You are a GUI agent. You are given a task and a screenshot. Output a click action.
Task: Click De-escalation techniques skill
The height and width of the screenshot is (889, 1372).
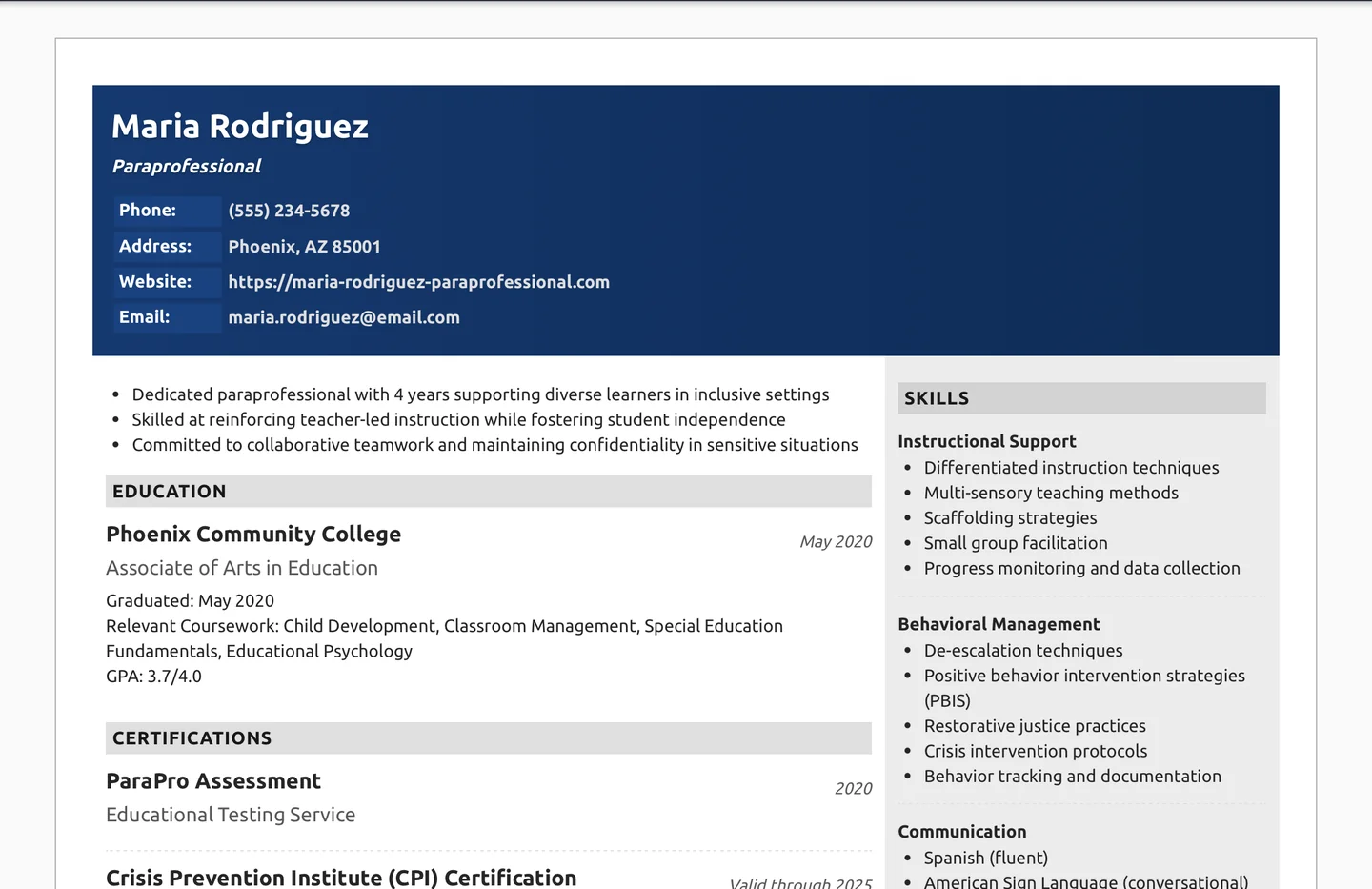(x=1023, y=651)
